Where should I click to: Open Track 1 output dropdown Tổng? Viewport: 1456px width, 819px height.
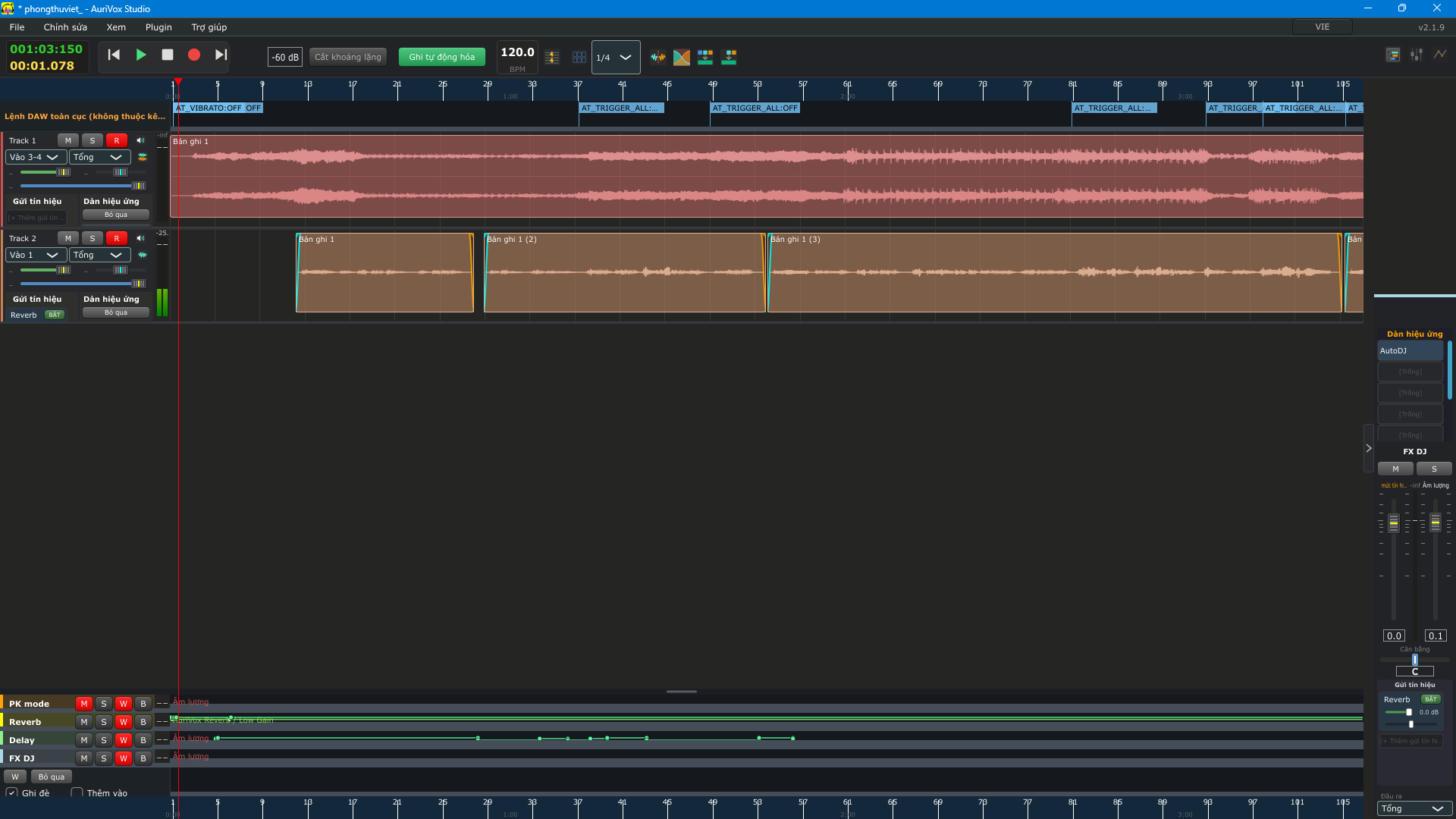[x=99, y=157]
